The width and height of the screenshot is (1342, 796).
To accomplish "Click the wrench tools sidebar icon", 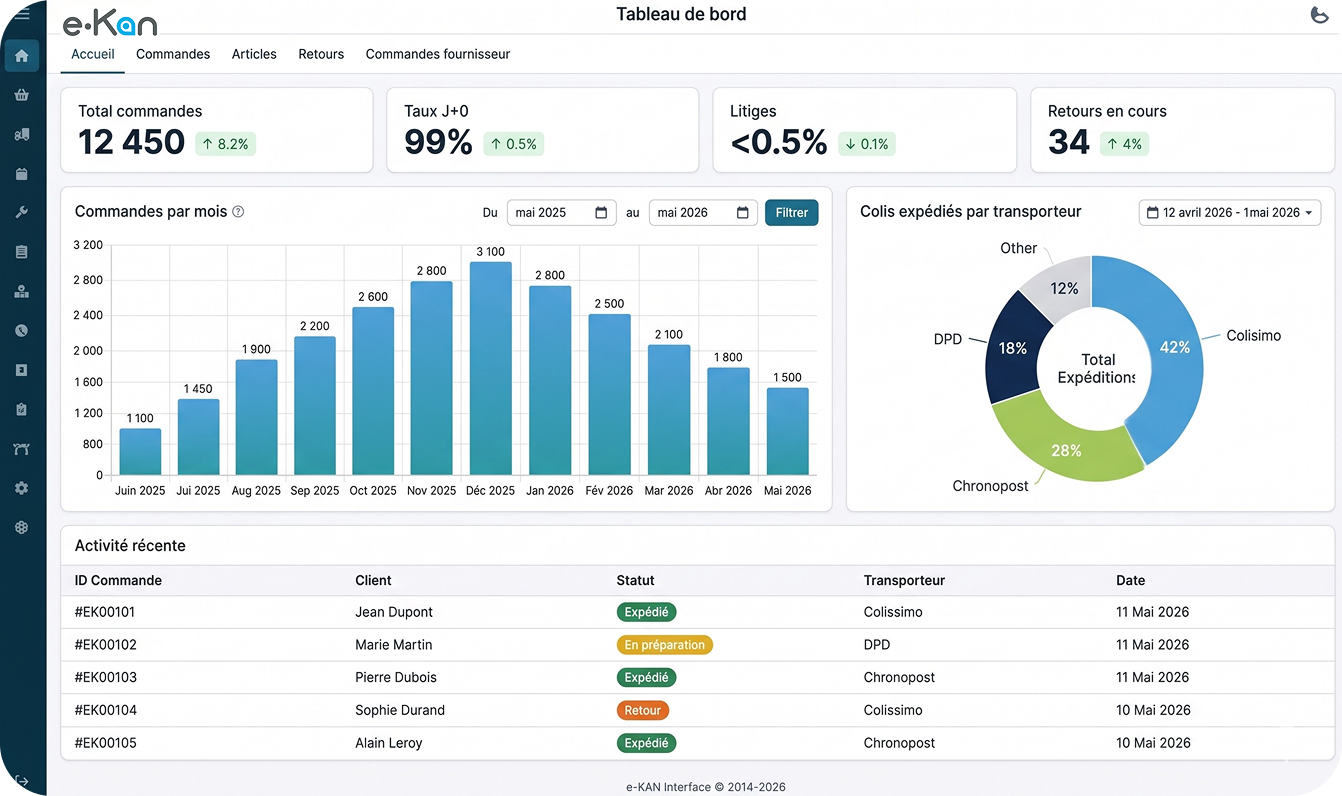I will pos(22,213).
